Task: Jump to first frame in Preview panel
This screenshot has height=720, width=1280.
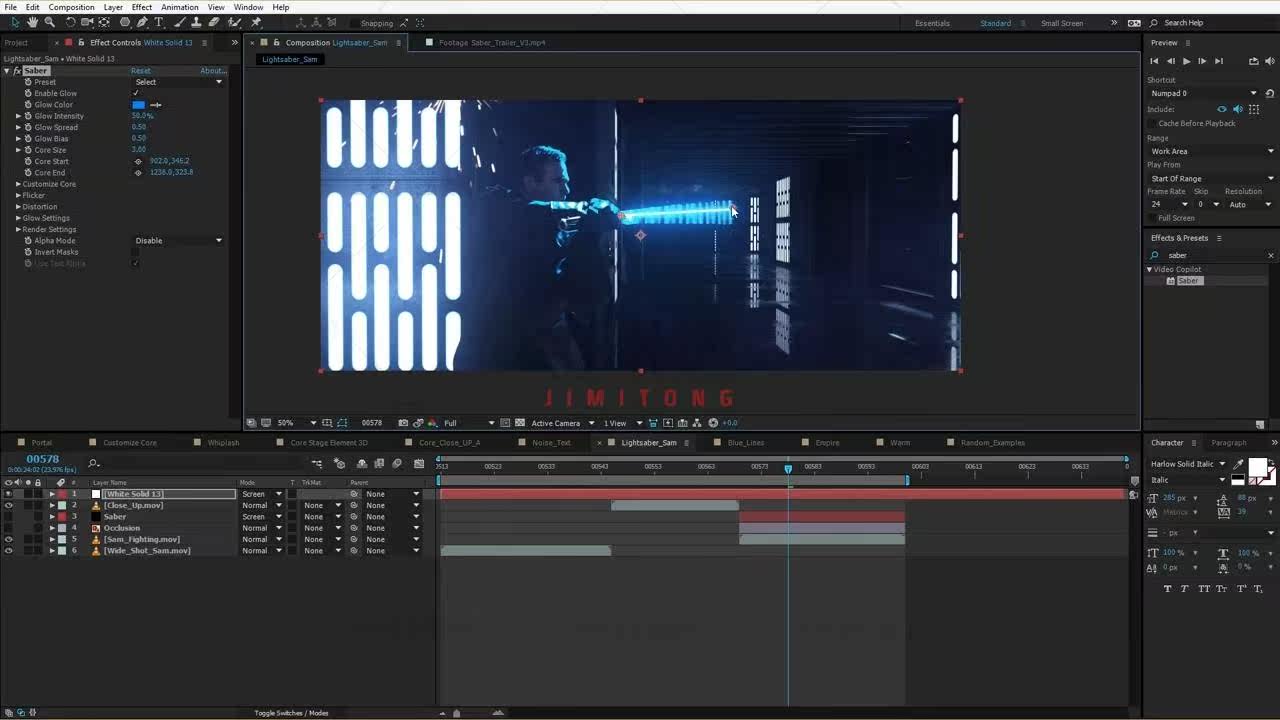Action: [1155, 61]
